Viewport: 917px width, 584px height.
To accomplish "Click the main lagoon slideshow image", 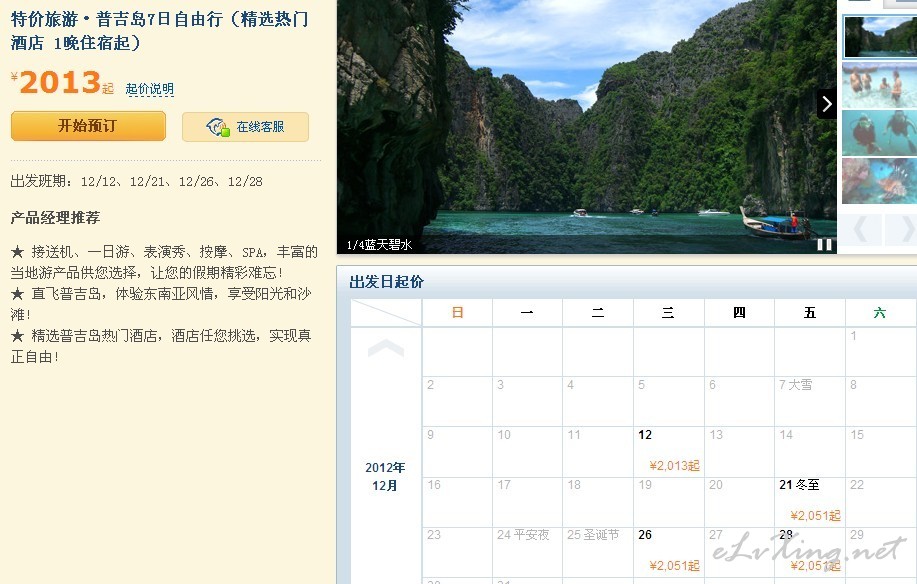I will [x=587, y=126].
